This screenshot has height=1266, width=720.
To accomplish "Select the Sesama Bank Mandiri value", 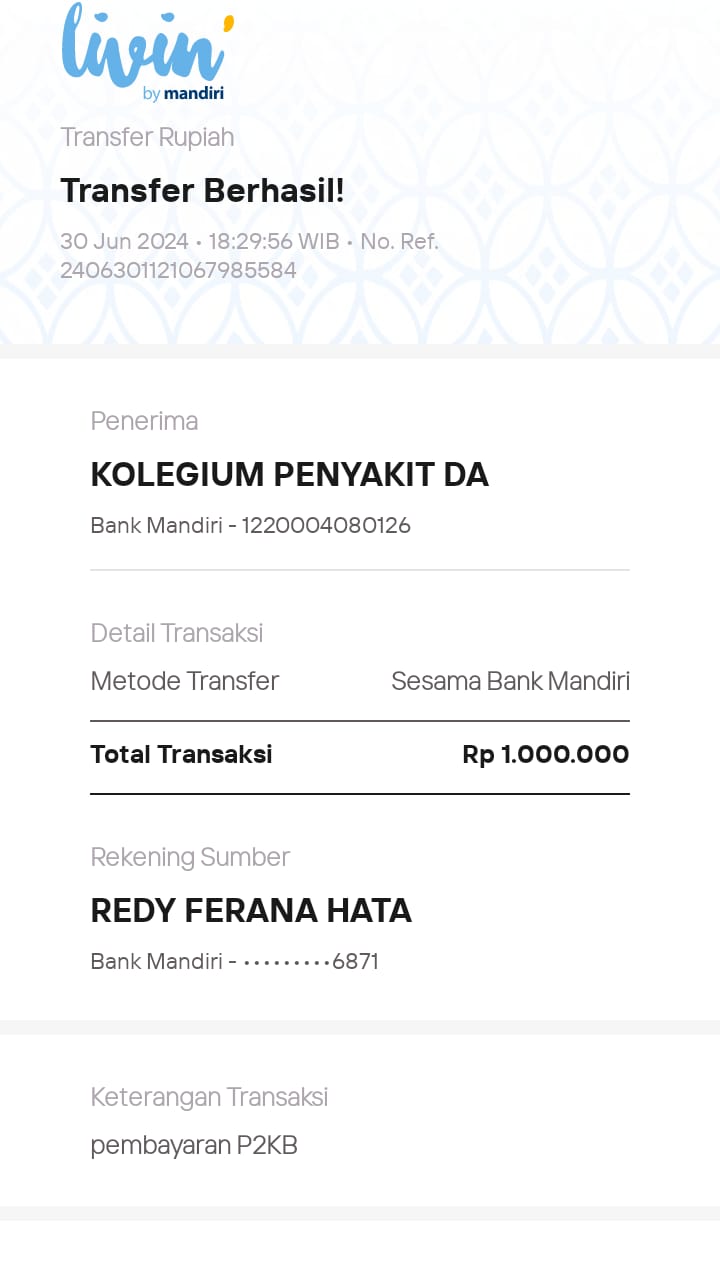I will click(510, 681).
